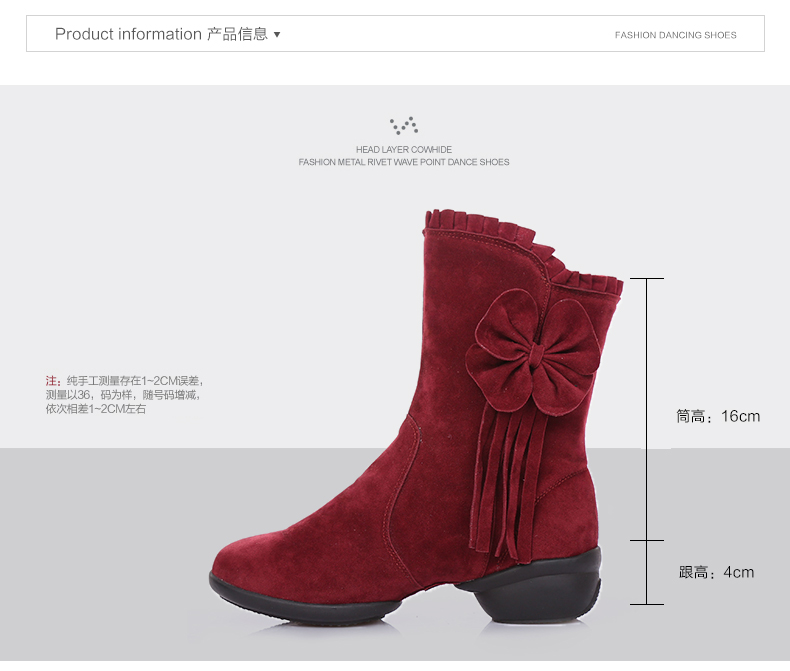Click the Product information 产品信息 heading
This screenshot has height=671, width=790.
tap(161, 34)
